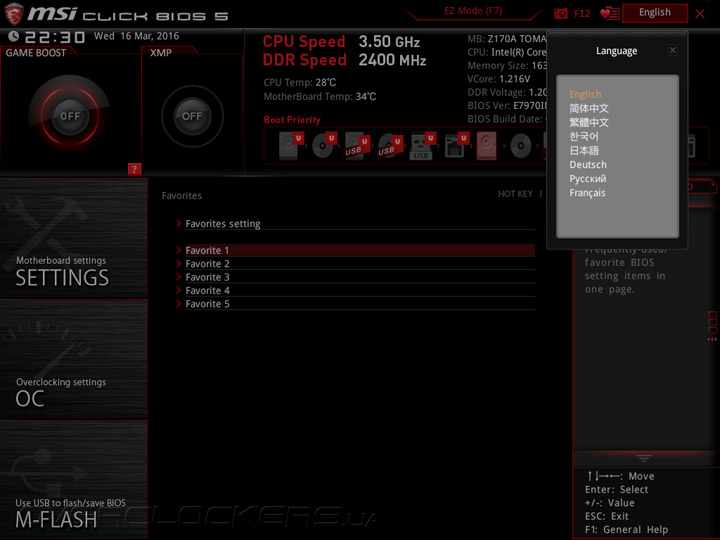
Task: Choose Deutsch in Language list
Action: 588,164
